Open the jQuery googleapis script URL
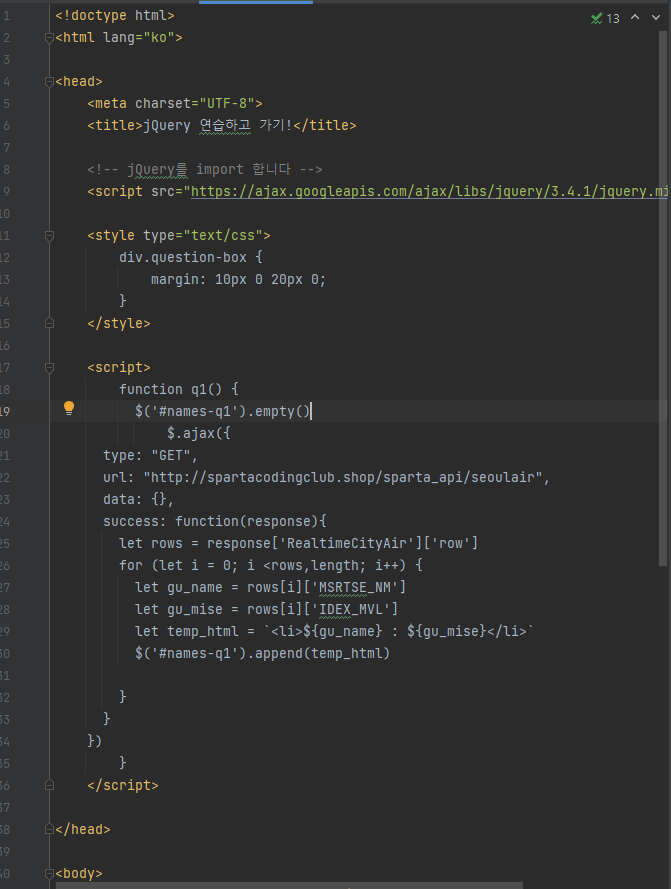 (429, 192)
